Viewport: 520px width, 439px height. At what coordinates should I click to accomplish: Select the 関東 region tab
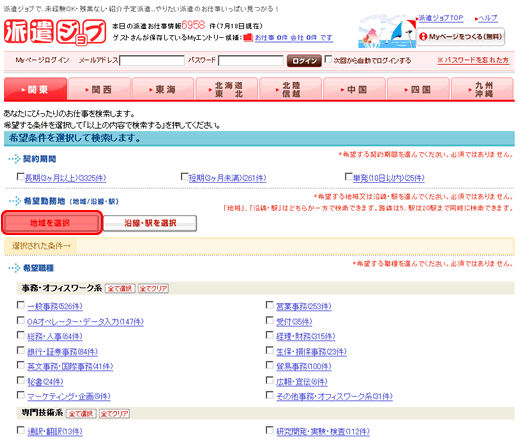35,89
